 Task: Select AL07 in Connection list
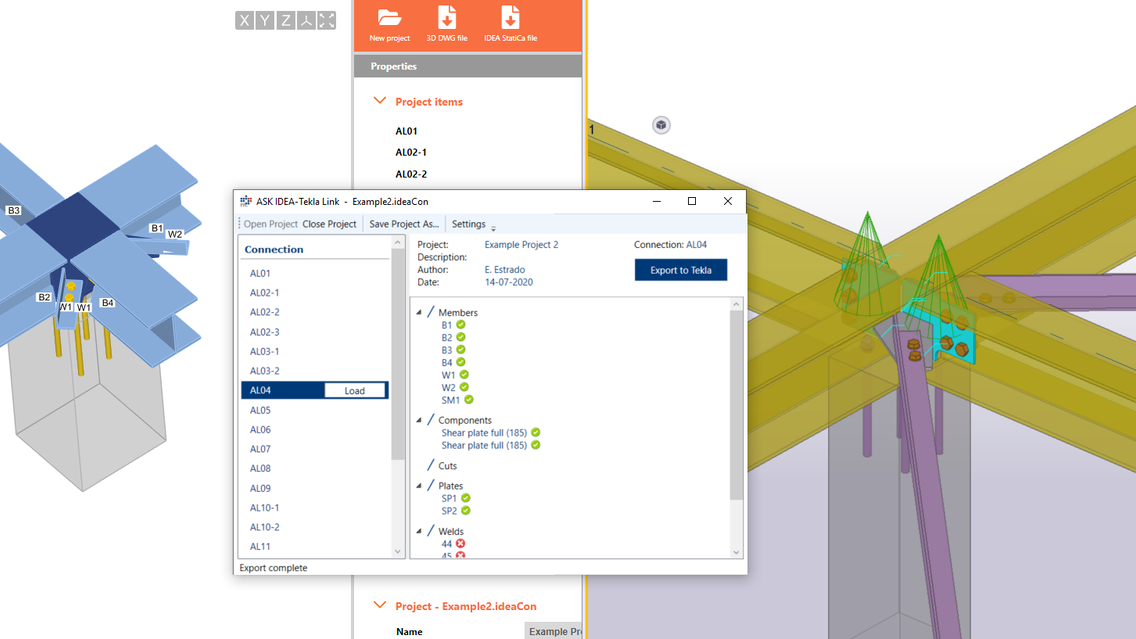click(260, 449)
